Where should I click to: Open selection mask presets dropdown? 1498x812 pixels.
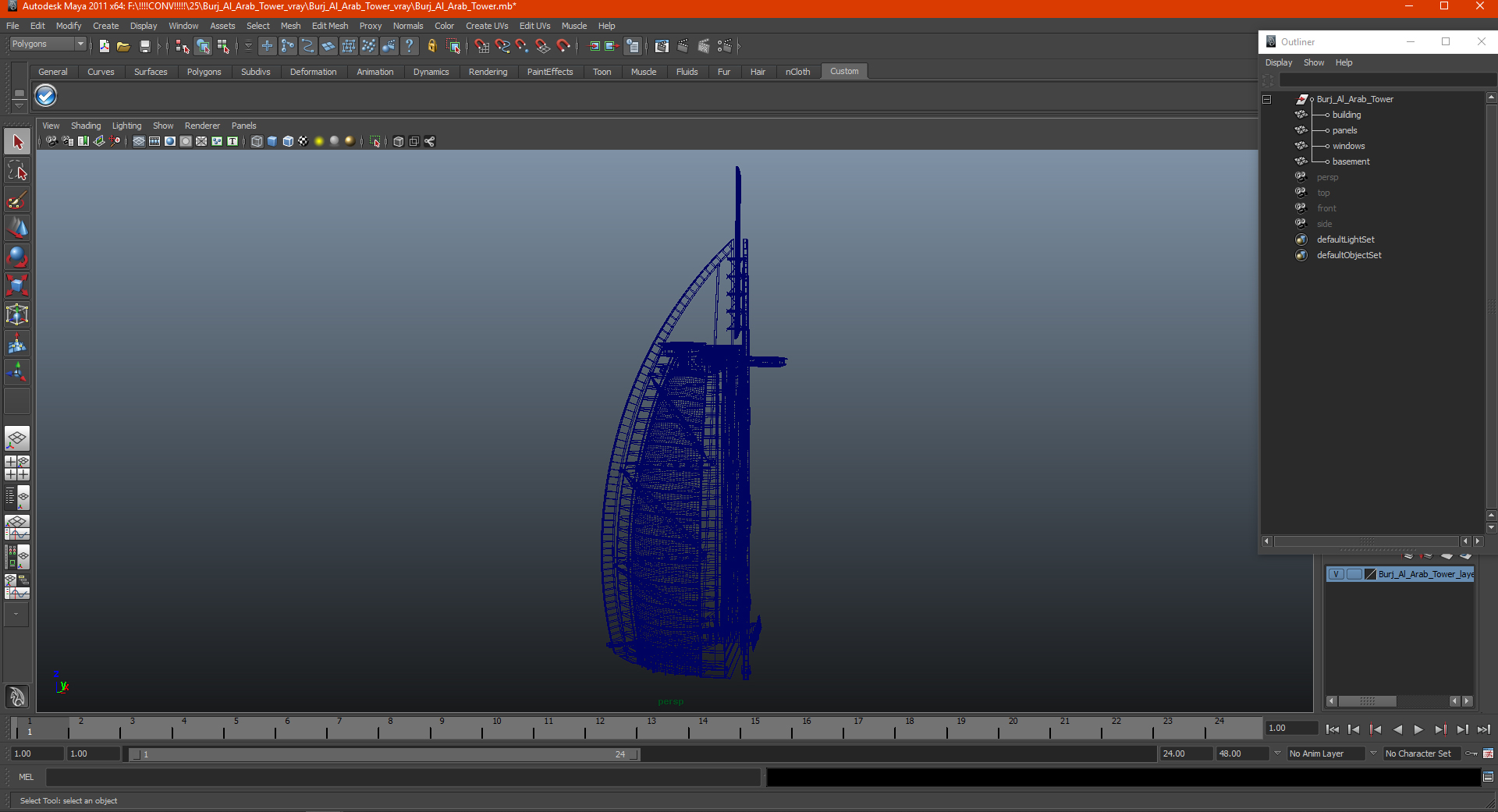248,47
